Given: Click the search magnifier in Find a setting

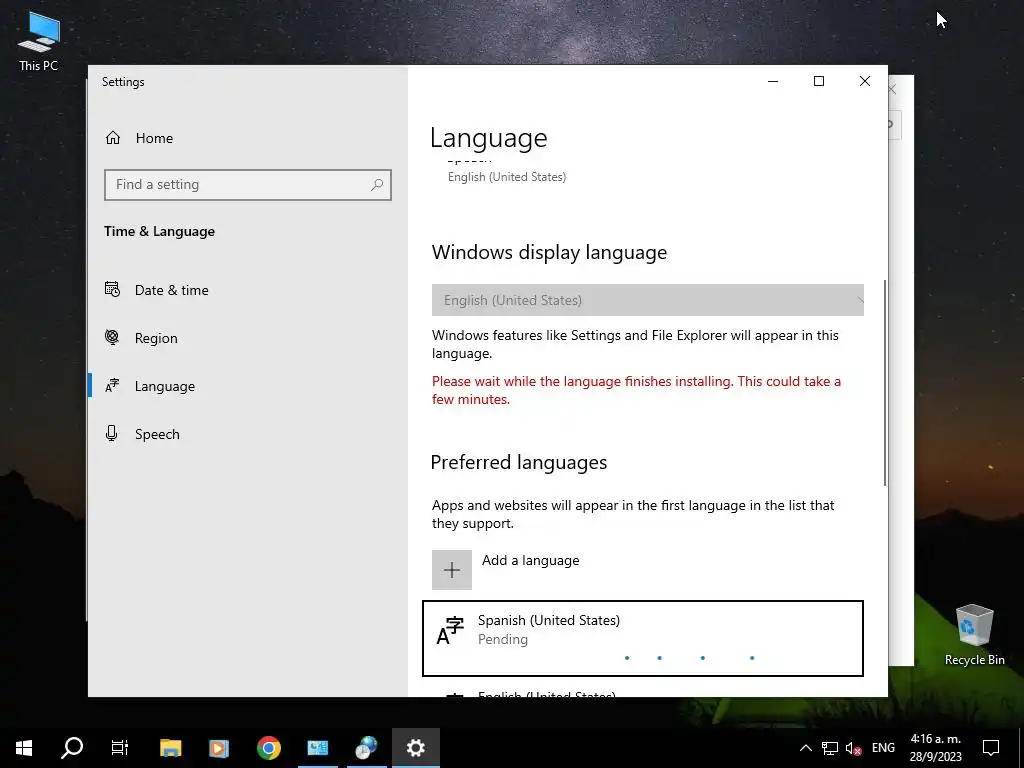Looking at the screenshot, I should pyautogui.click(x=377, y=185).
